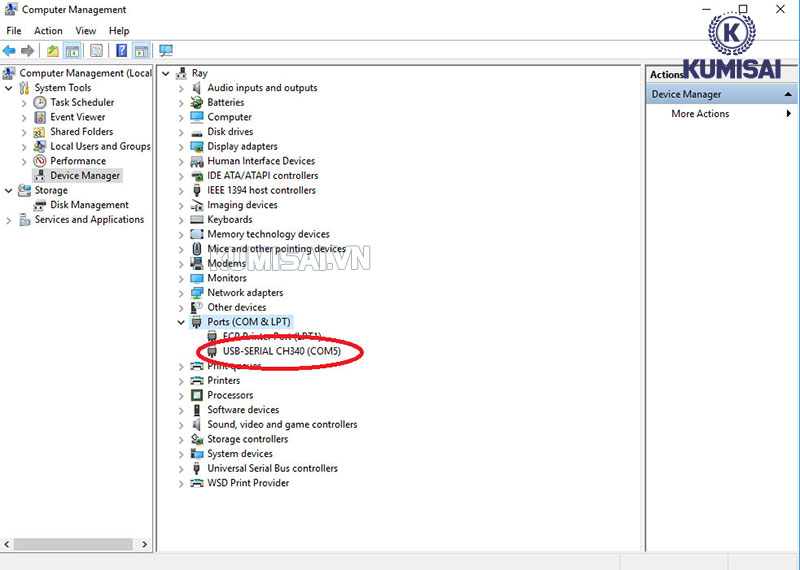Toggle the Show/Hide Action Pane toolbar icon
The width and height of the screenshot is (800, 570).
(141, 51)
